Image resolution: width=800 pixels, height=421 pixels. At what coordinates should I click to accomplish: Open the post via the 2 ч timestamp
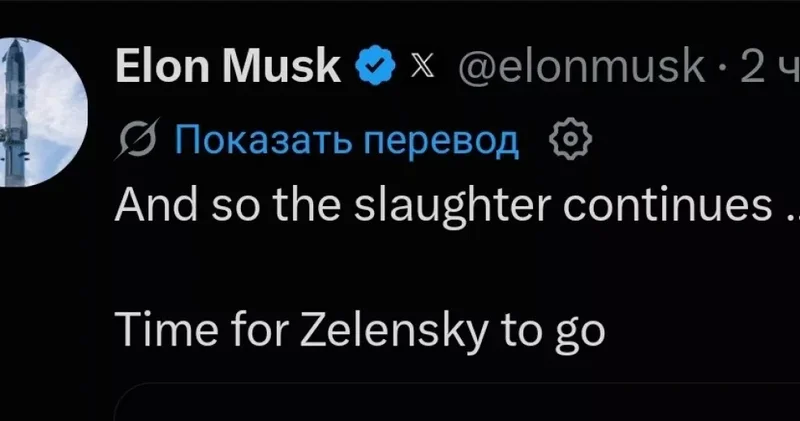pyautogui.click(x=769, y=65)
